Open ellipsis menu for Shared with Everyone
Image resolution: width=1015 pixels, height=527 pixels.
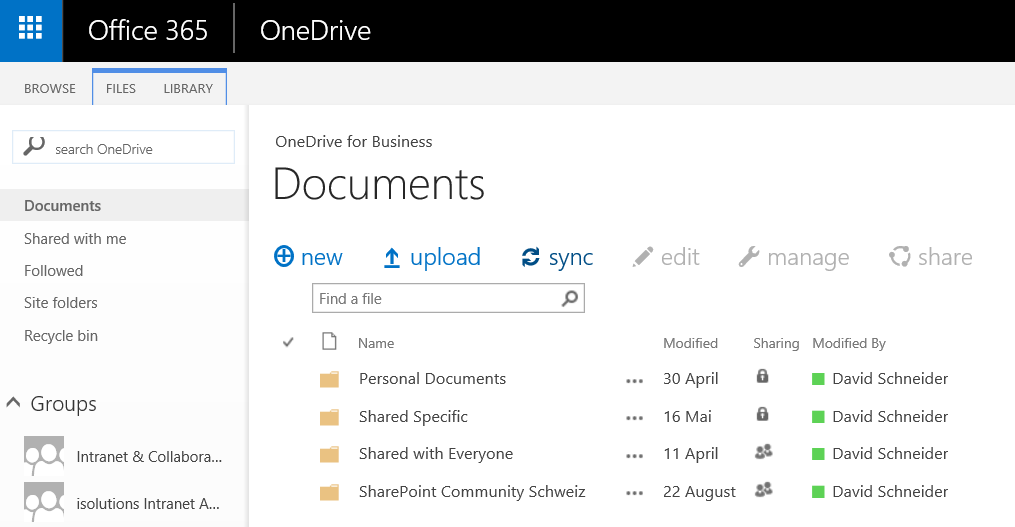click(634, 455)
